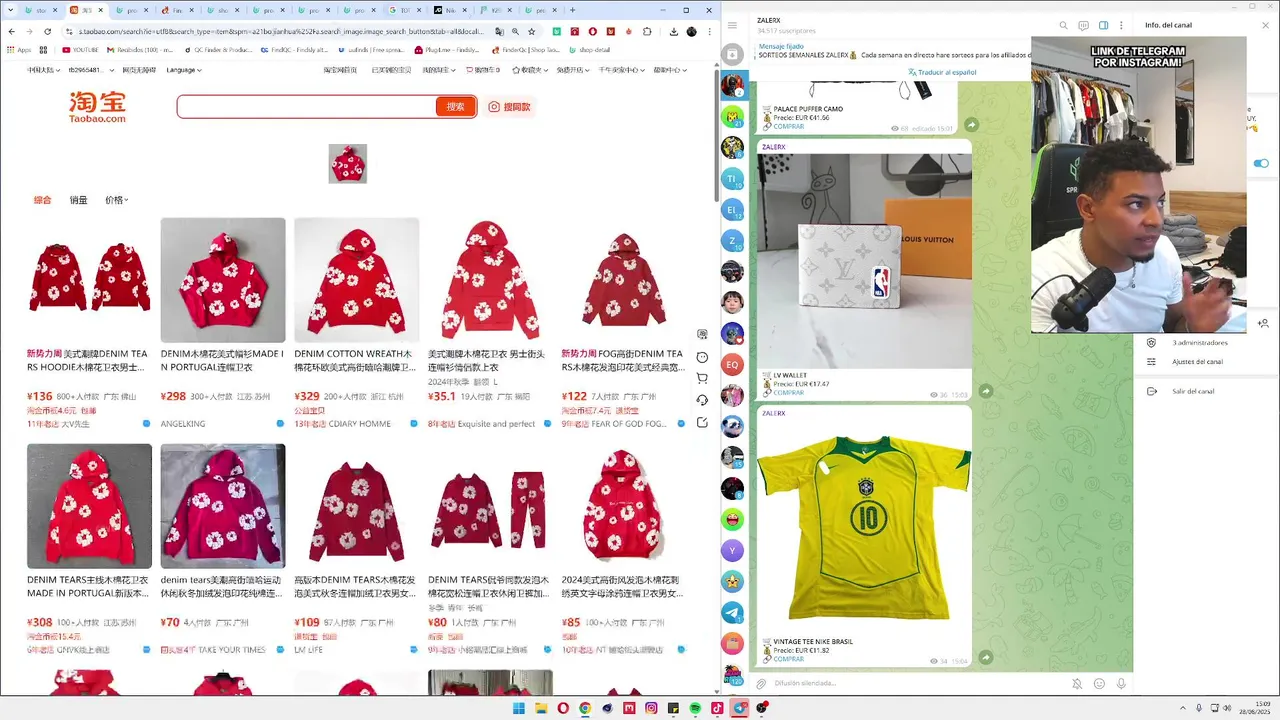The width and height of the screenshot is (1280, 720).
Task: Select 销量 sort tab
Action: [x=78, y=200]
